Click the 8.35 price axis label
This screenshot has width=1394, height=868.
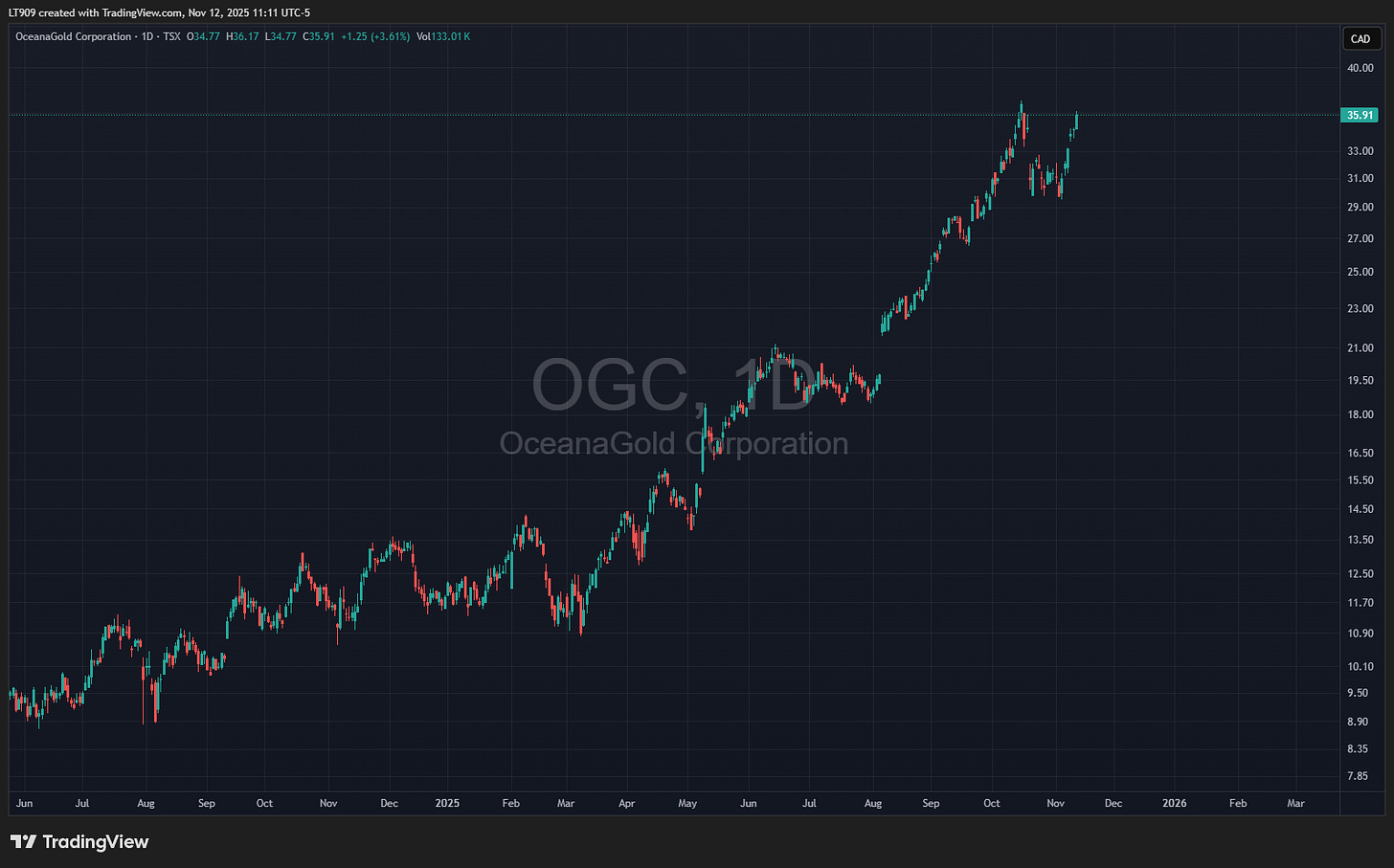coord(1359,748)
